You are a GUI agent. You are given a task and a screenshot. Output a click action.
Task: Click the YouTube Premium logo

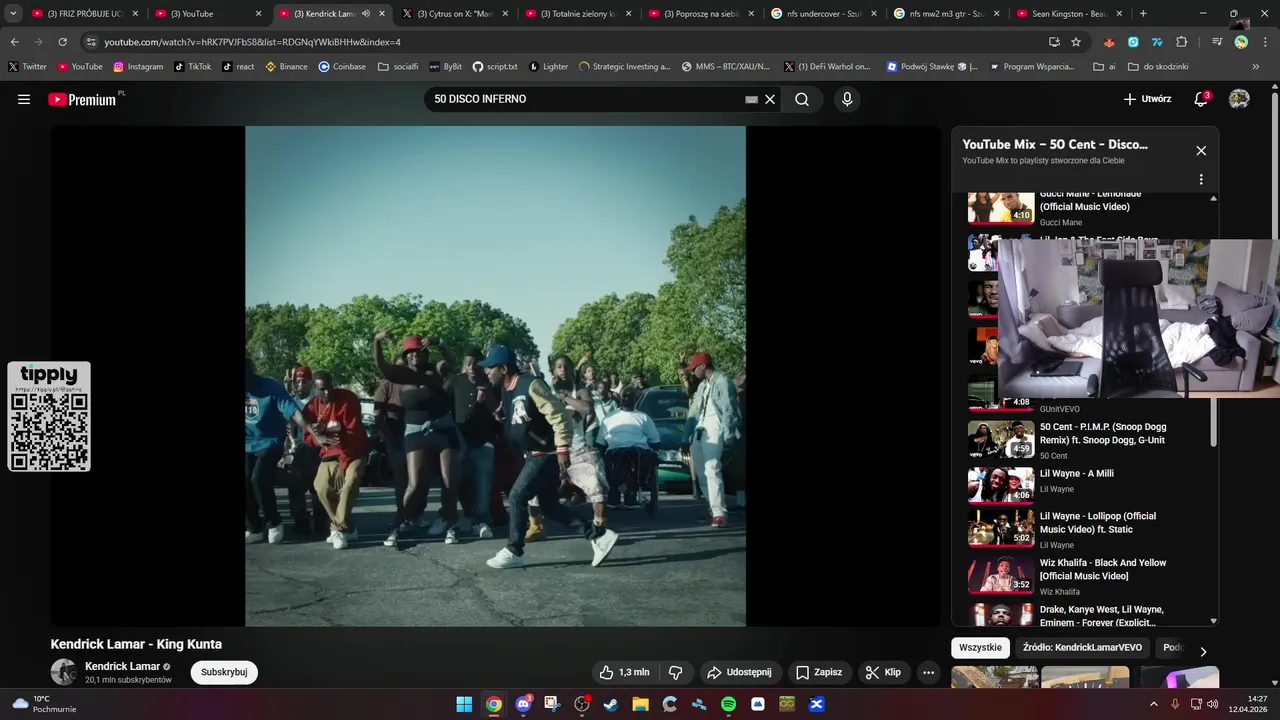(81, 99)
